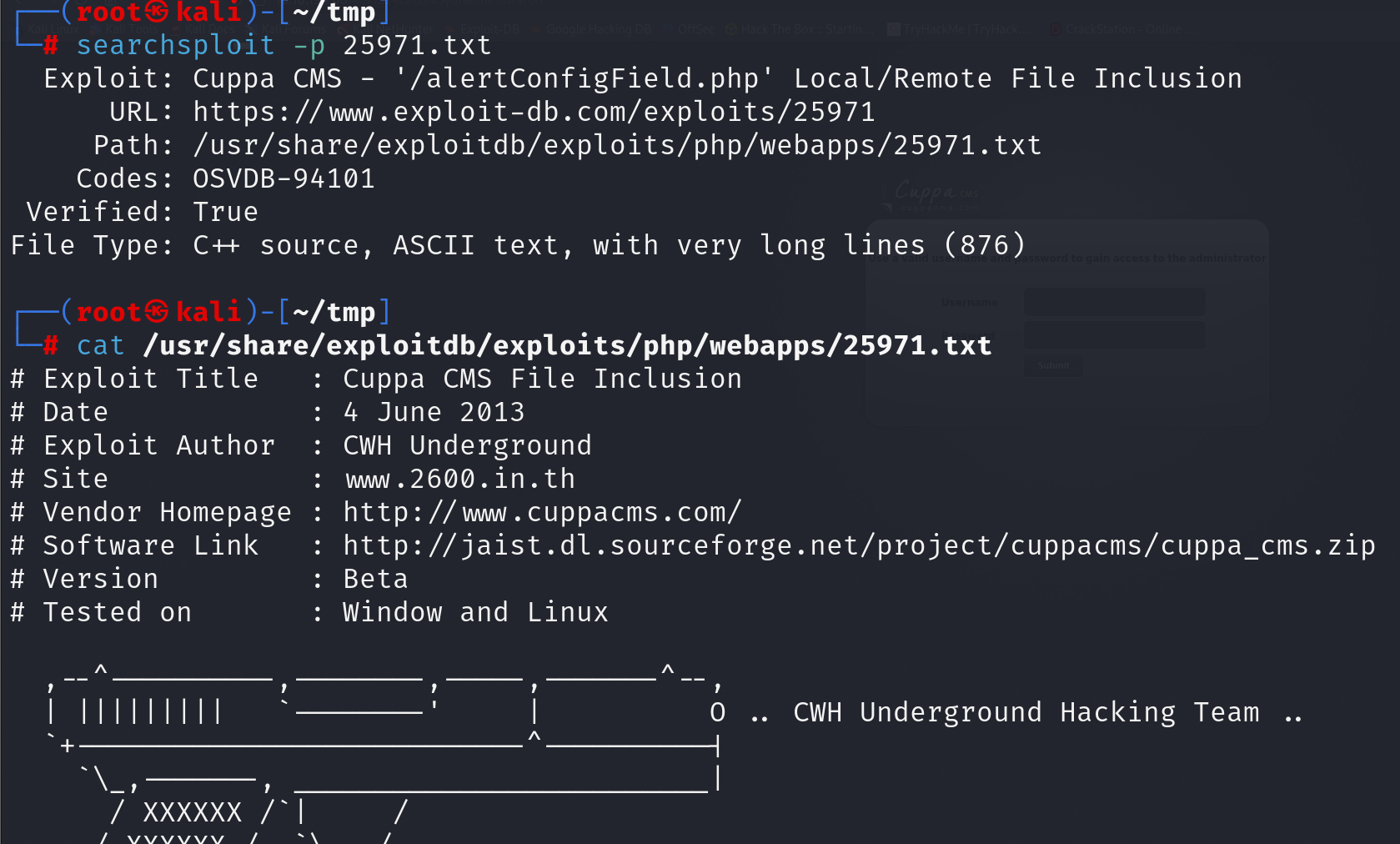Open the www.cuppacms.com vendor homepage link
Screen dimensions: 1400x844
point(542,512)
